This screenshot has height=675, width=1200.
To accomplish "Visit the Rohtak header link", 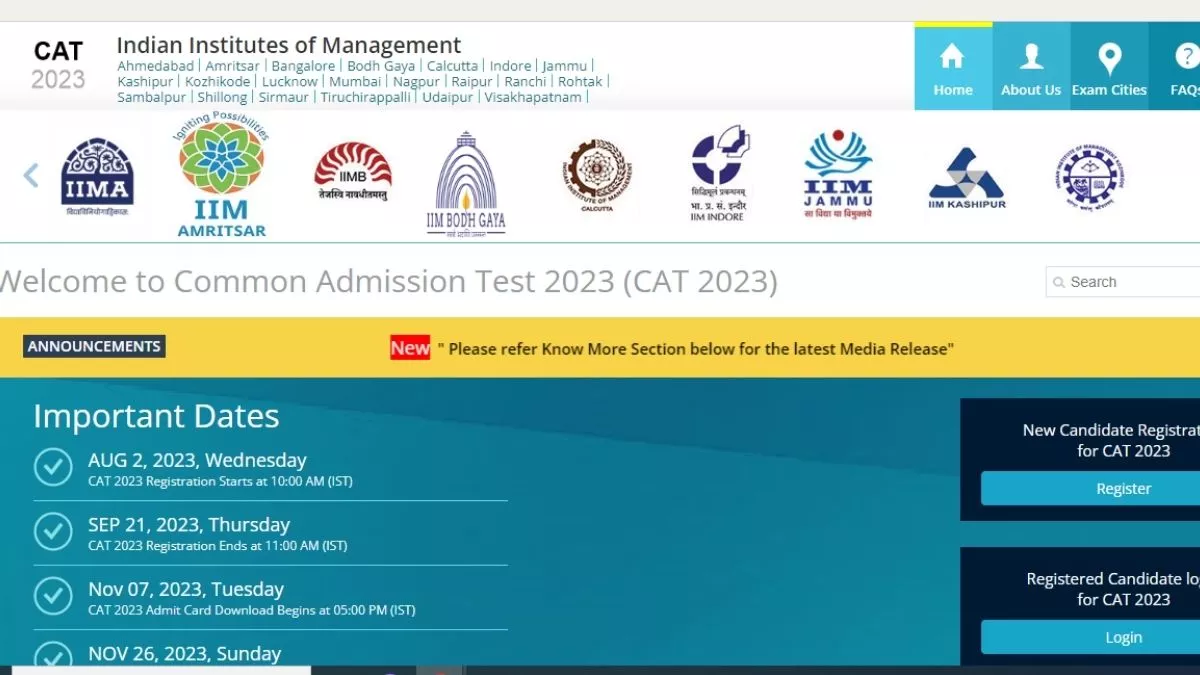I will [x=580, y=82].
